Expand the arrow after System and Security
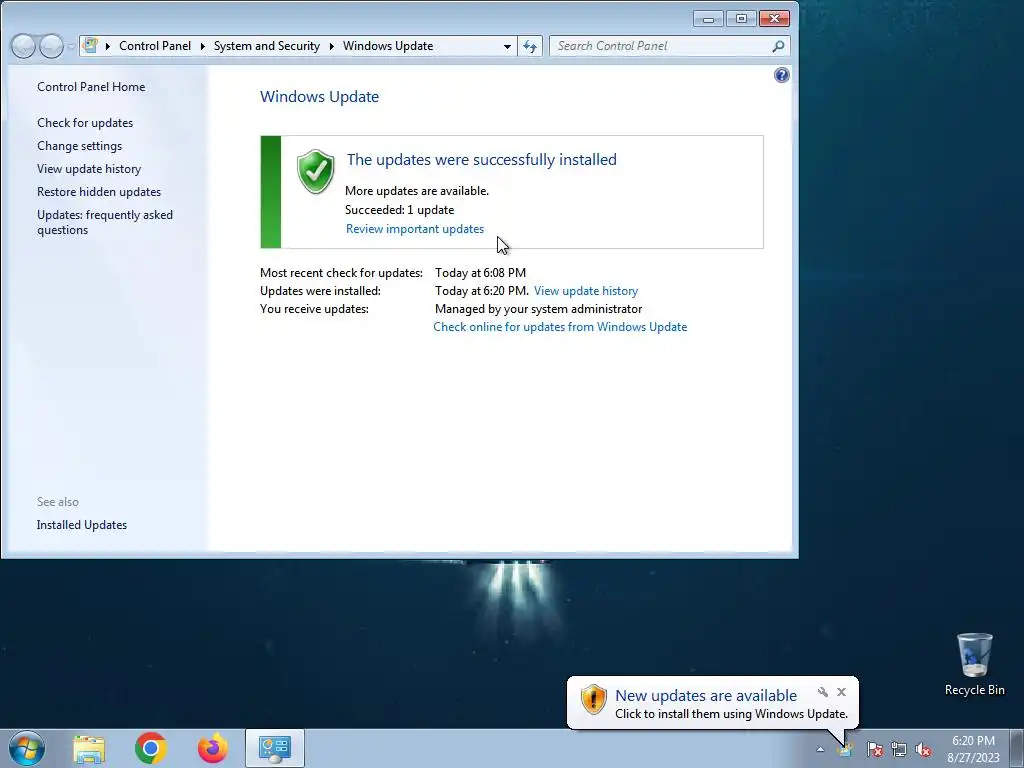Image resolution: width=1024 pixels, height=768 pixels. click(x=332, y=46)
